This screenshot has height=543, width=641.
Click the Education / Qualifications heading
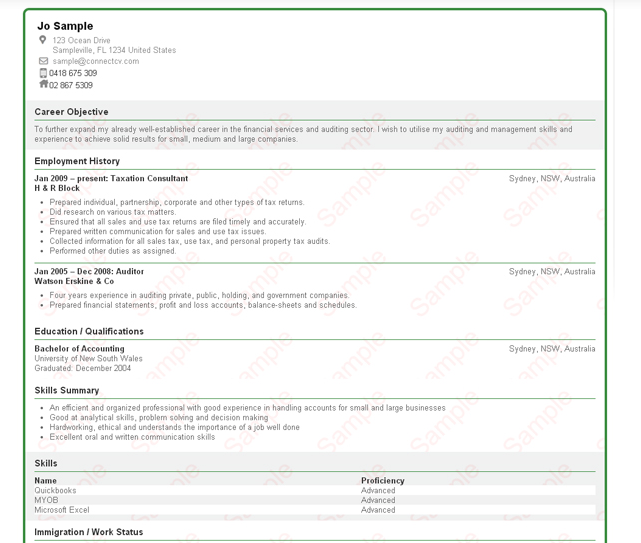click(x=89, y=332)
